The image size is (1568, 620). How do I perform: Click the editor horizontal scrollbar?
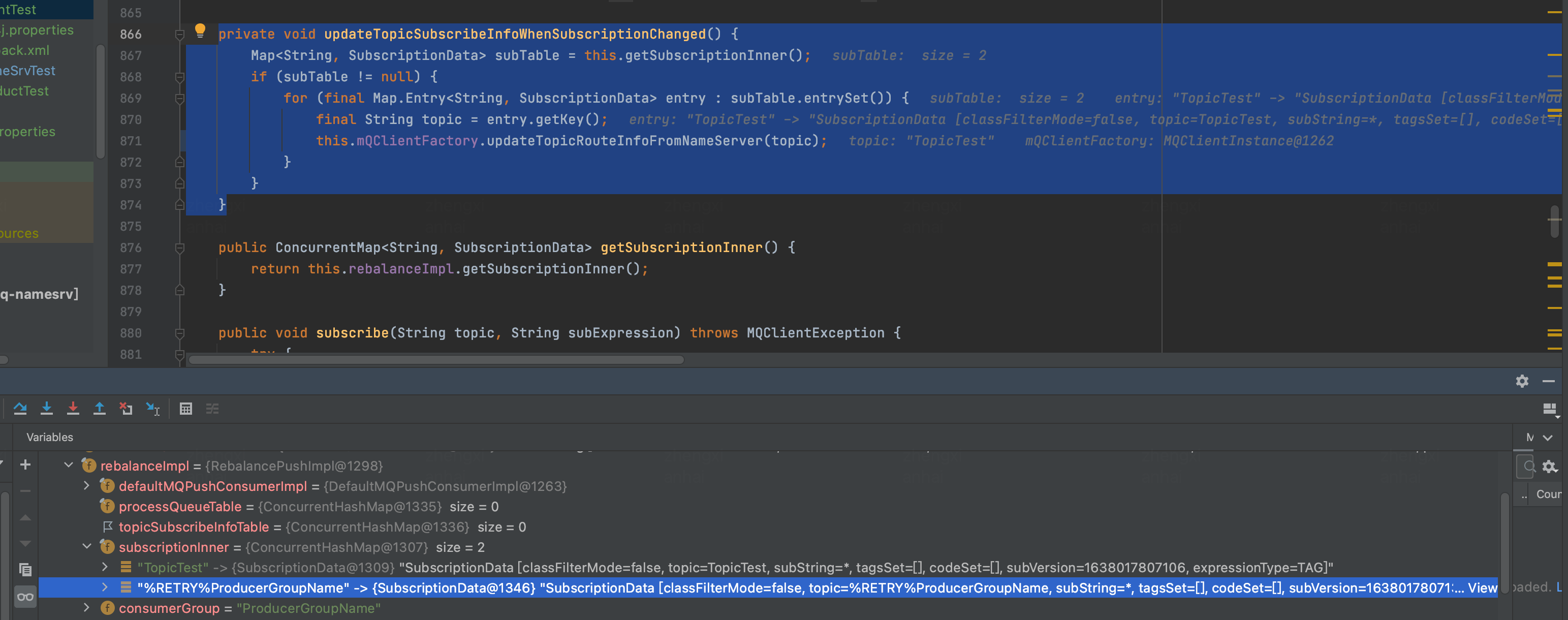pos(436,360)
